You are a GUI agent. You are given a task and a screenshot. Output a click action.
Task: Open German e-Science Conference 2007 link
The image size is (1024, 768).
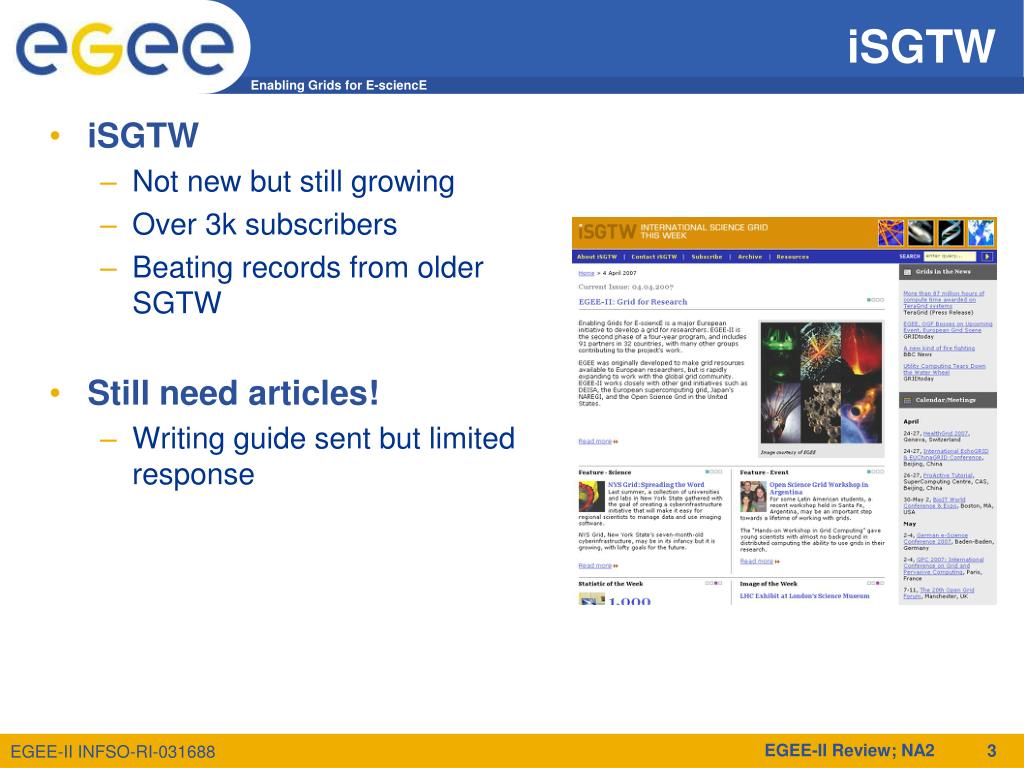(938, 538)
